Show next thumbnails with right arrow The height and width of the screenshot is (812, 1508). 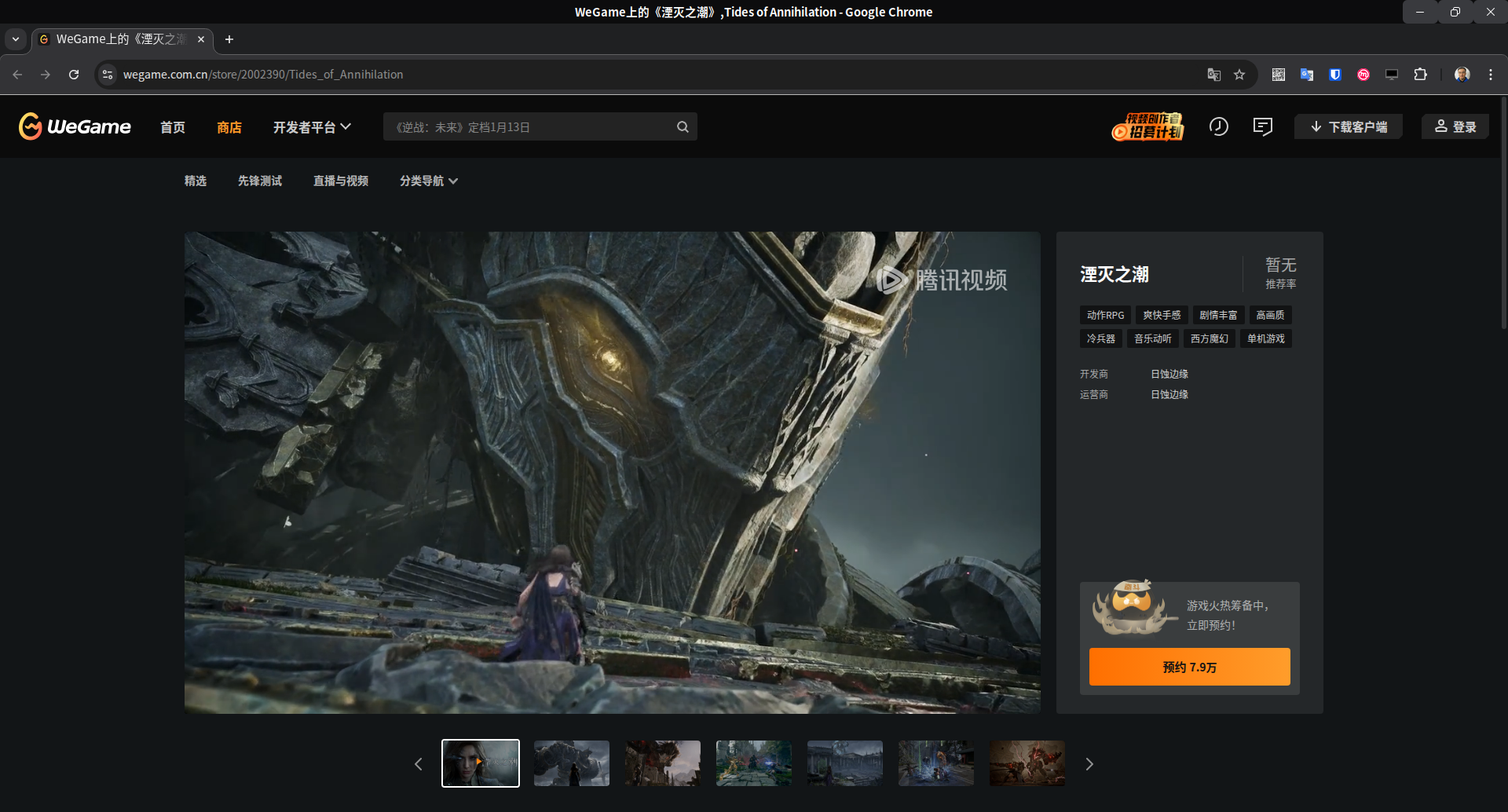click(1089, 764)
